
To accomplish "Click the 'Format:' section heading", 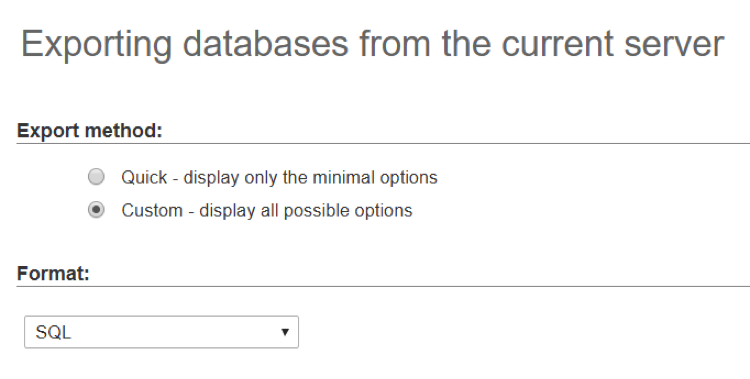I will [53, 273].
